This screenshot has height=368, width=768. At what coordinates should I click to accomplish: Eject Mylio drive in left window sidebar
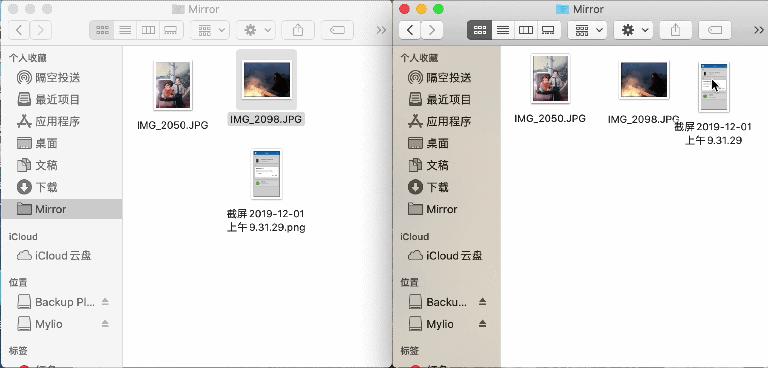[105, 324]
